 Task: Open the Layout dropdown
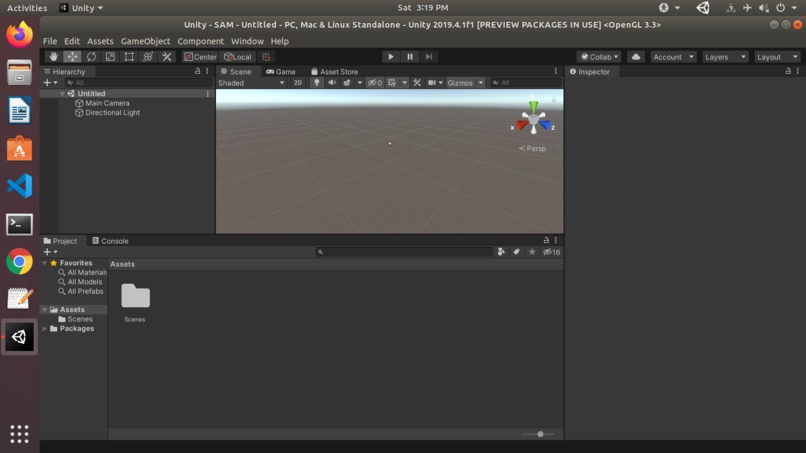coord(777,57)
